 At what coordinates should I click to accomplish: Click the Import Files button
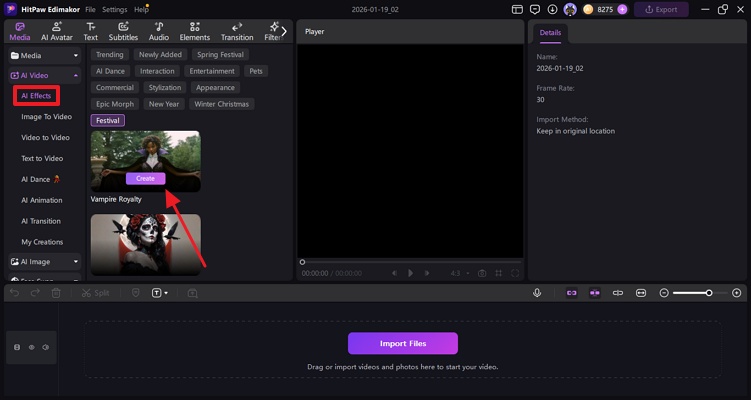tap(402, 343)
